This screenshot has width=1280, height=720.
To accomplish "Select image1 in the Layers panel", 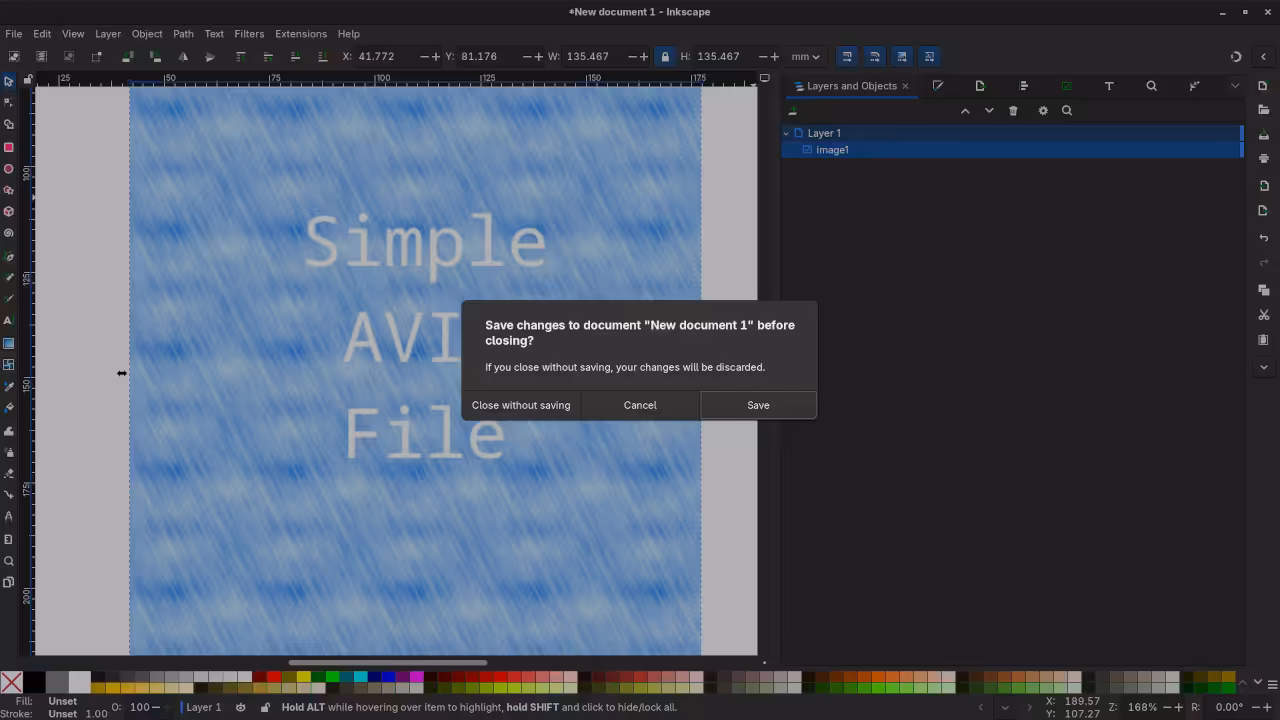I will tap(833, 149).
